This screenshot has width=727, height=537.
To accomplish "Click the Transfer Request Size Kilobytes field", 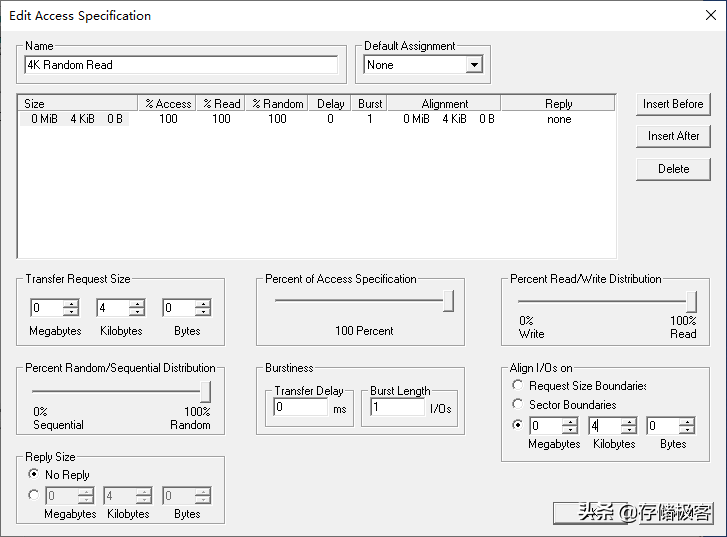I will pyautogui.click(x=113, y=308).
